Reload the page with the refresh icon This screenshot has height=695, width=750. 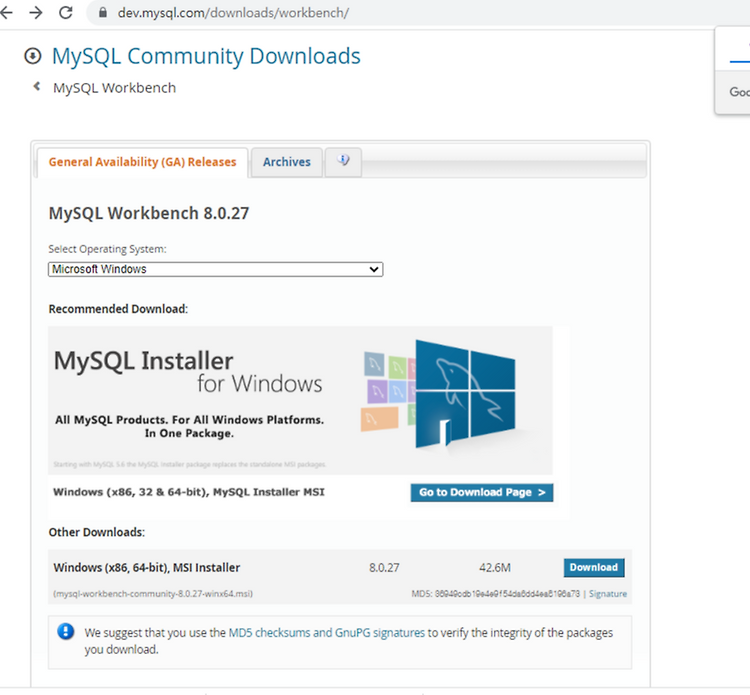tap(66, 12)
